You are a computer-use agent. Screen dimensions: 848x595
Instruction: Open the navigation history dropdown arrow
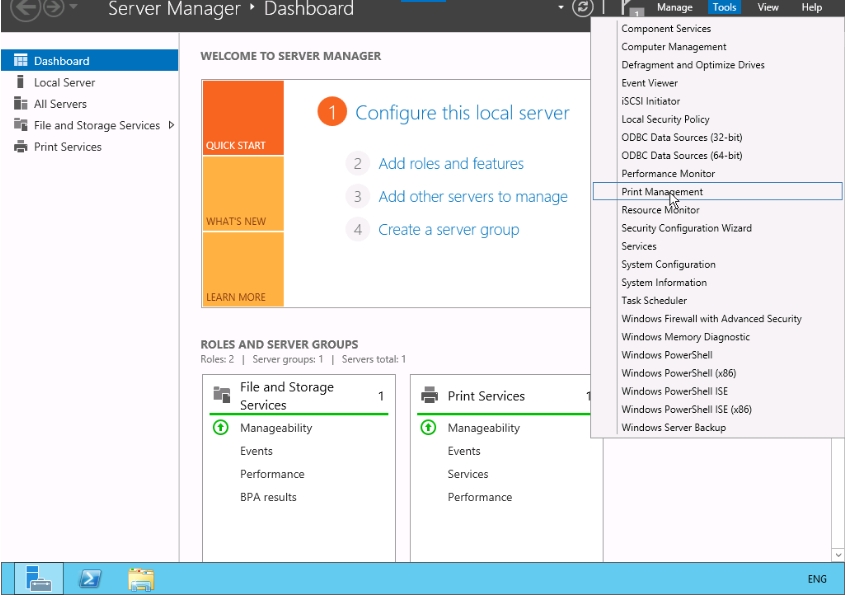tap(74, 7)
